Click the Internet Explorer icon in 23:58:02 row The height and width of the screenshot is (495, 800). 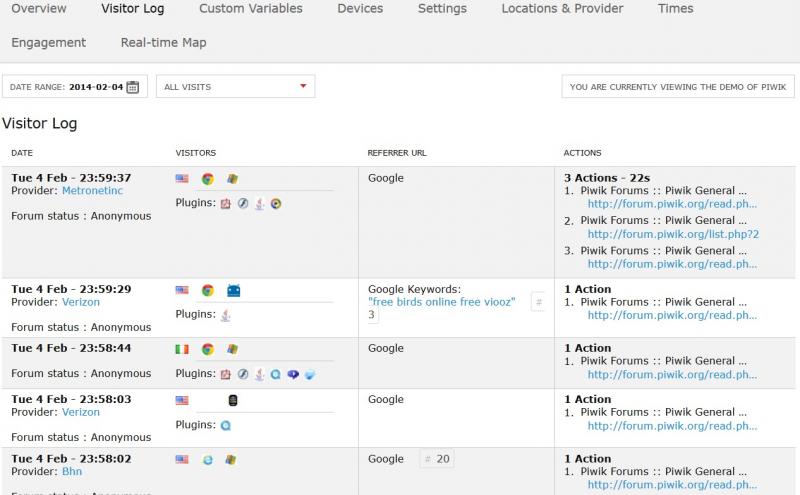[208, 459]
